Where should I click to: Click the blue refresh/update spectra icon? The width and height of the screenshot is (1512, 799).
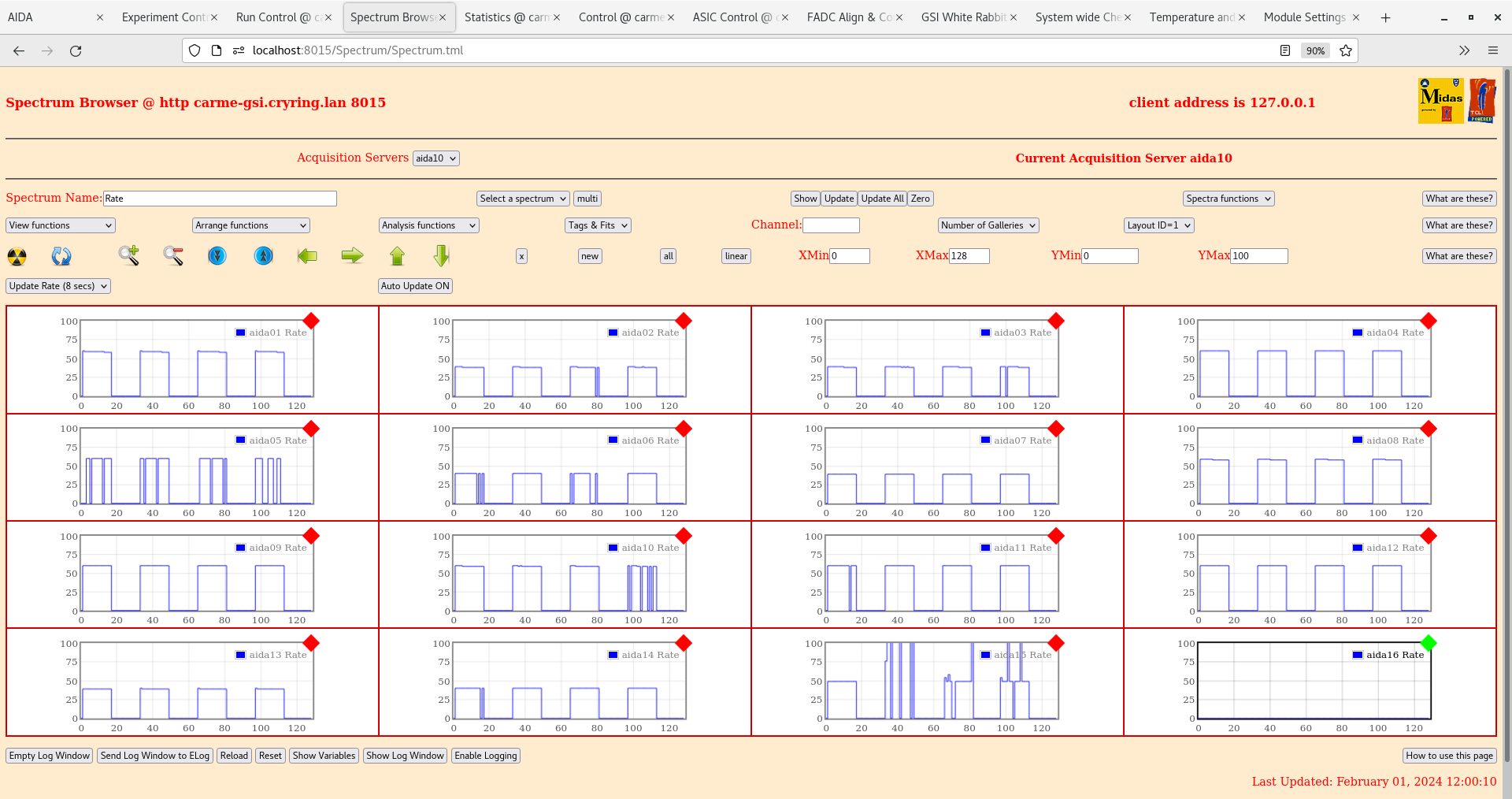coord(61,256)
